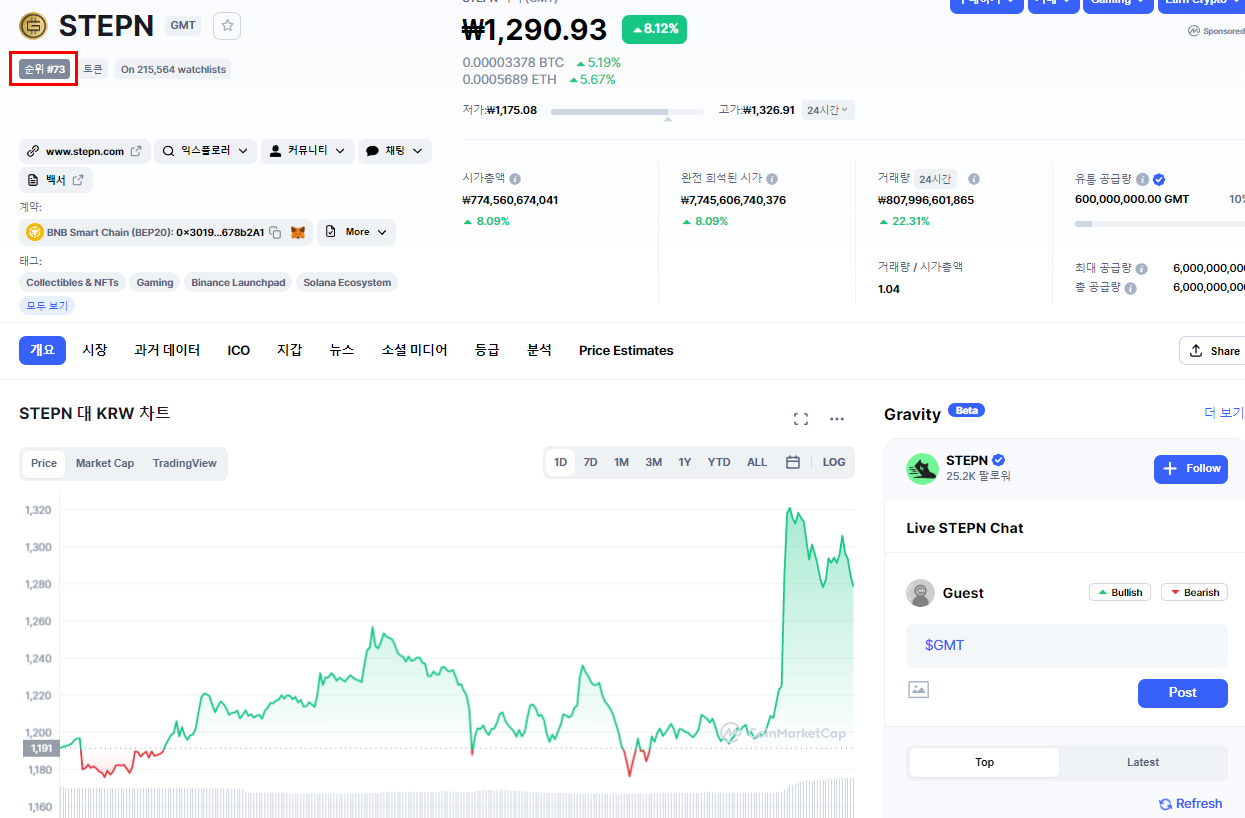The image size is (1245, 818).
Task: Open the 시장 tab
Action: (x=95, y=350)
